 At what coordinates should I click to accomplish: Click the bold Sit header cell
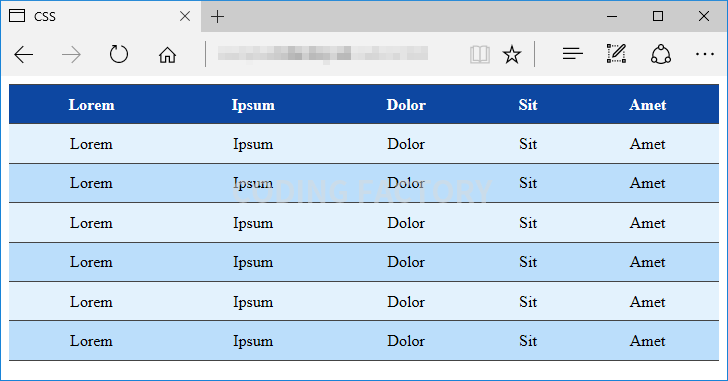click(528, 105)
